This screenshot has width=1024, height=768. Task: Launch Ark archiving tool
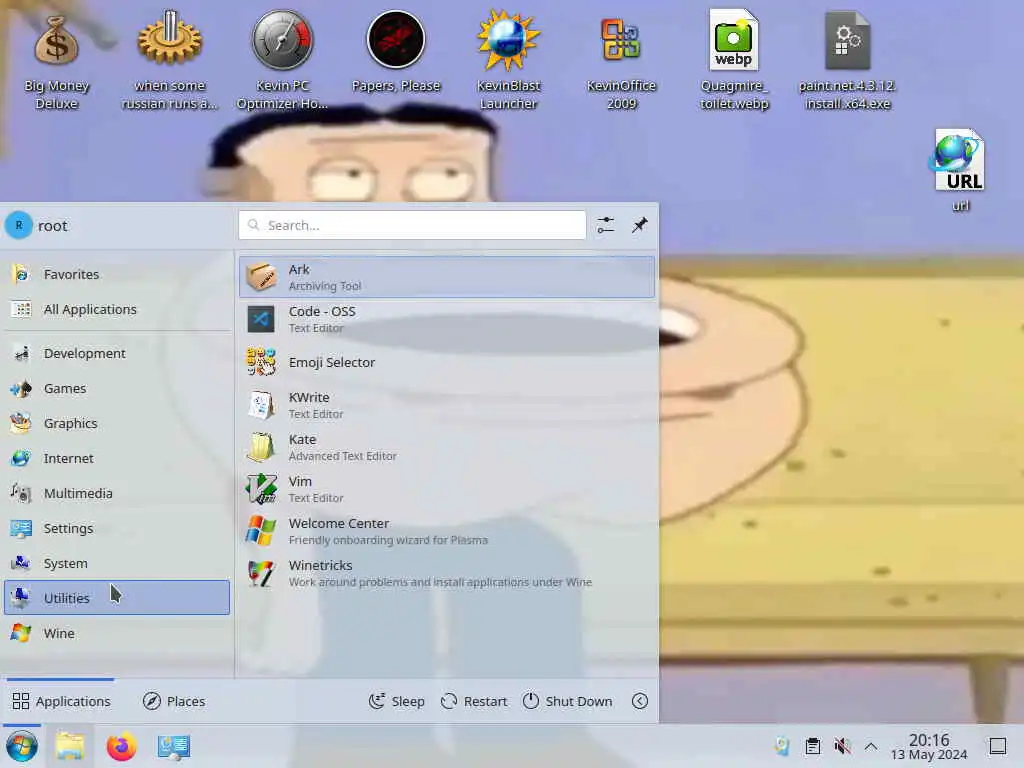(x=447, y=277)
